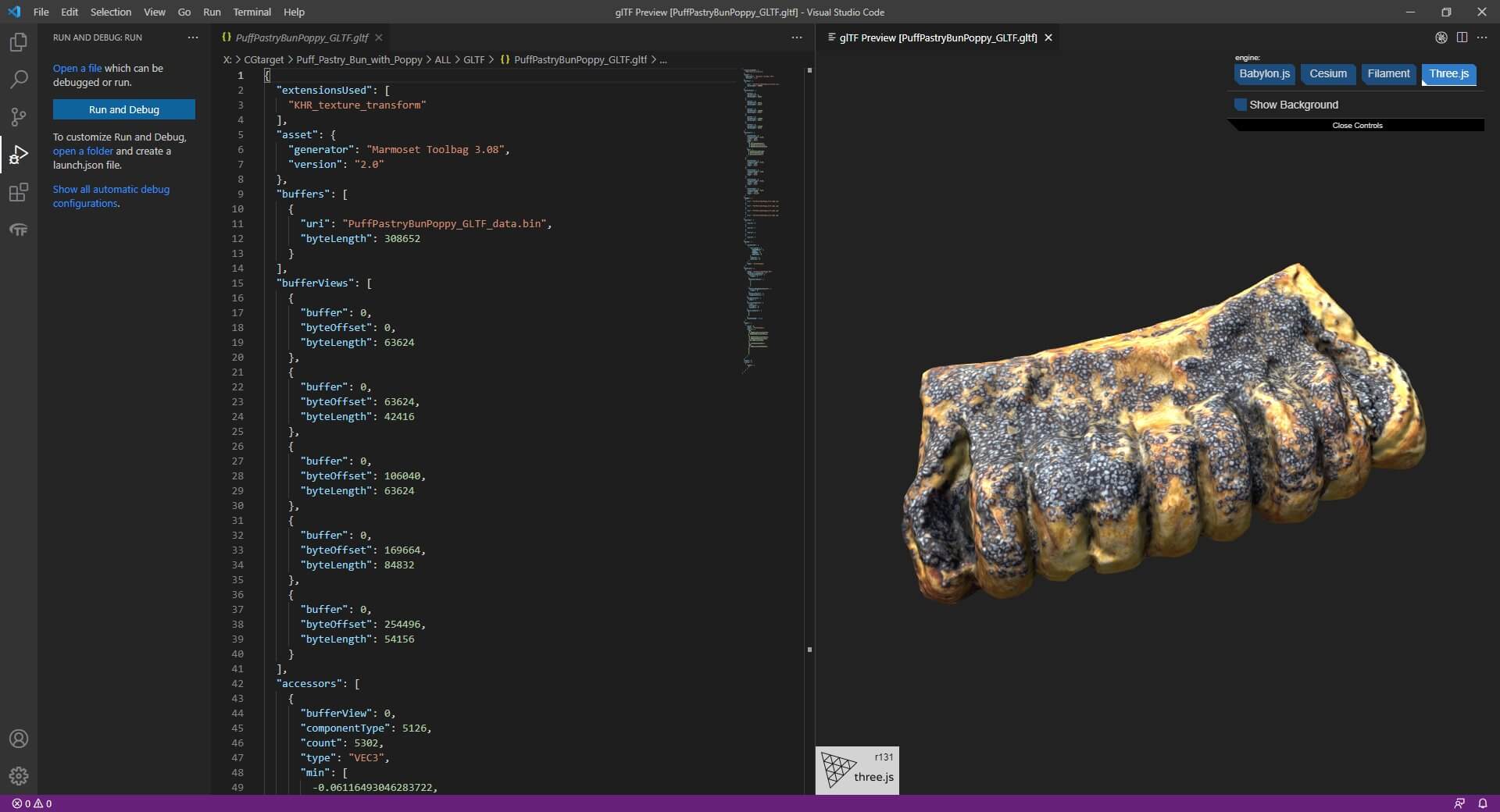Switch the engine to Filament
Screen dimensions: 1500x812
click(1388, 74)
